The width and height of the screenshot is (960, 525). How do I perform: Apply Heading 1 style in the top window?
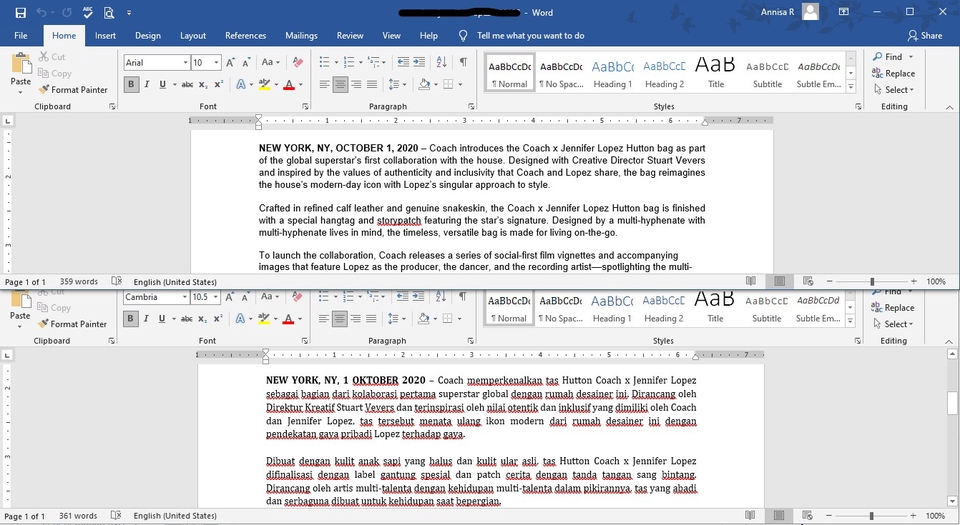(612, 73)
